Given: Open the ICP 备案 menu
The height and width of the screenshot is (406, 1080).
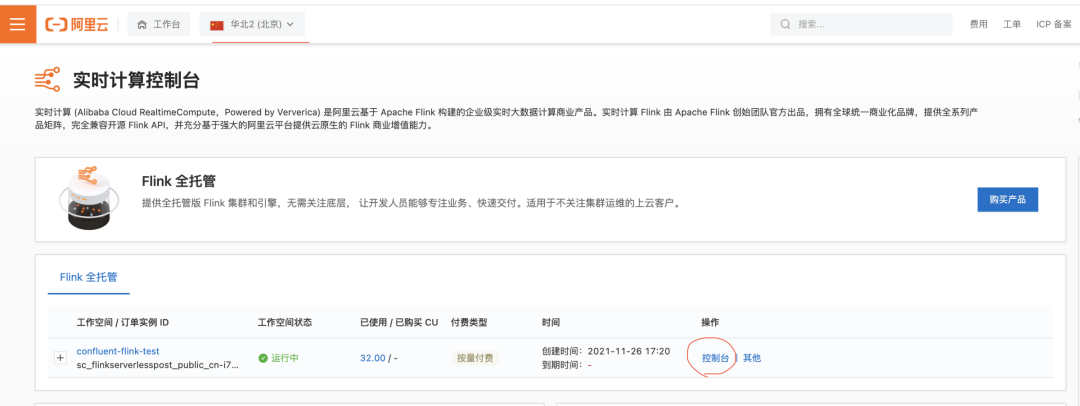Looking at the screenshot, I should 1054,24.
